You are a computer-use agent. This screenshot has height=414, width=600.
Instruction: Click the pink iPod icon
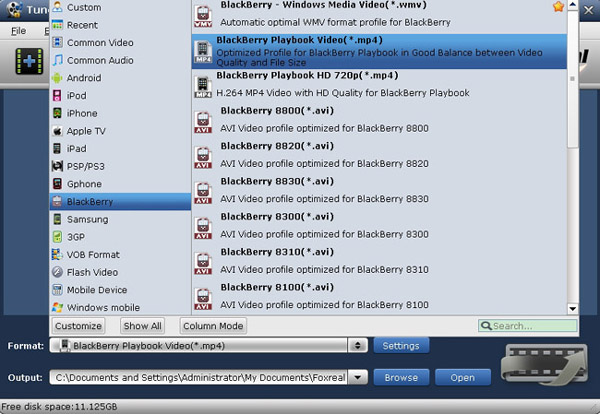point(57,95)
